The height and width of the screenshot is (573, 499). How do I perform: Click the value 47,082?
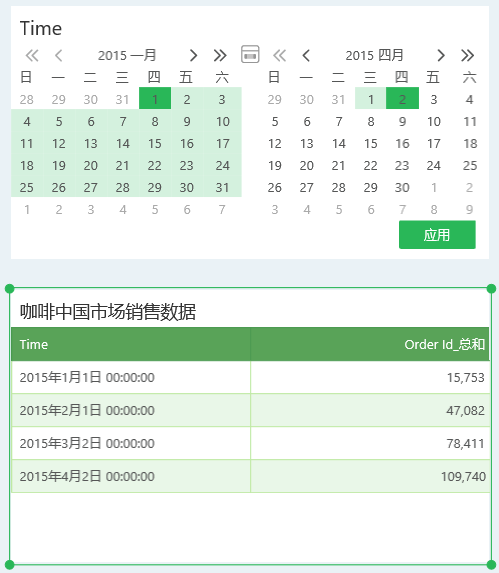coord(465,410)
